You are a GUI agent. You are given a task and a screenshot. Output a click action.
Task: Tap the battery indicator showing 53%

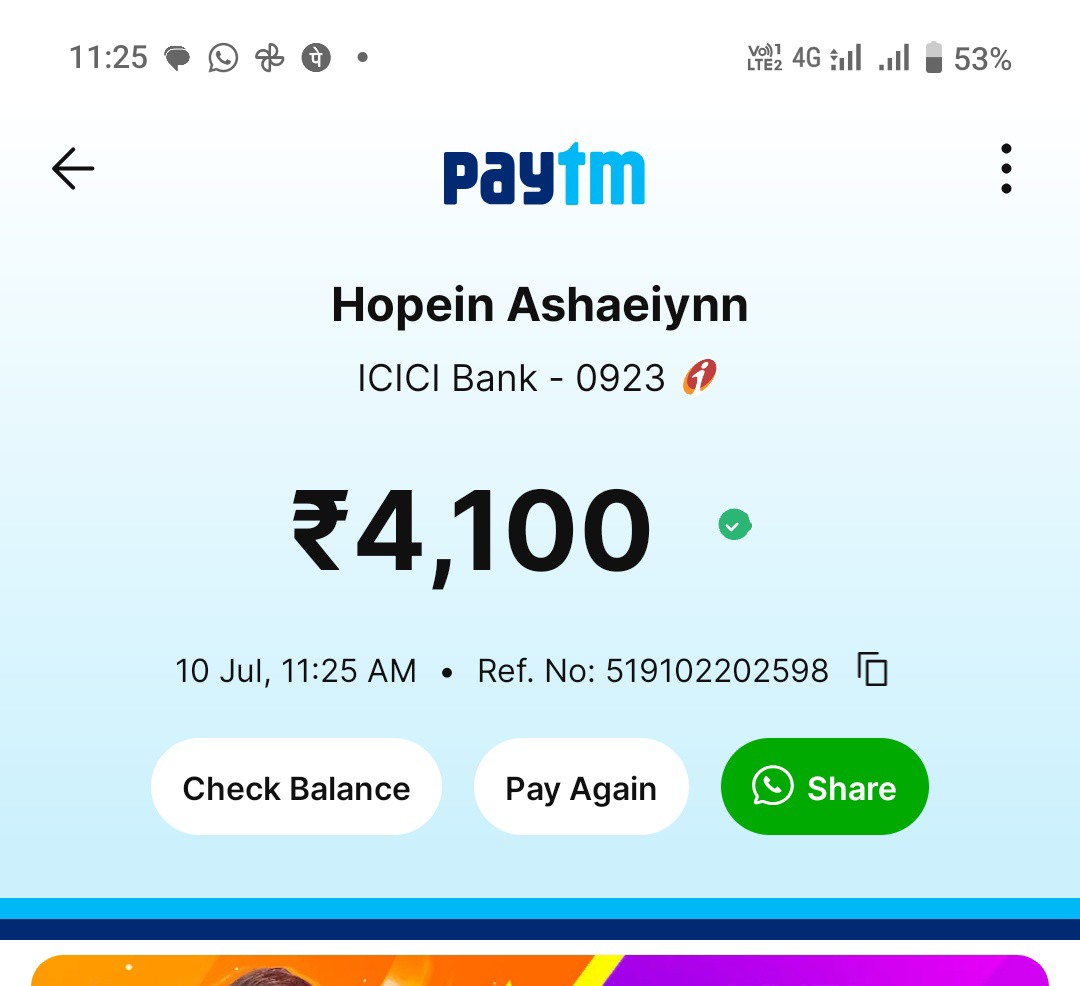point(968,58)
